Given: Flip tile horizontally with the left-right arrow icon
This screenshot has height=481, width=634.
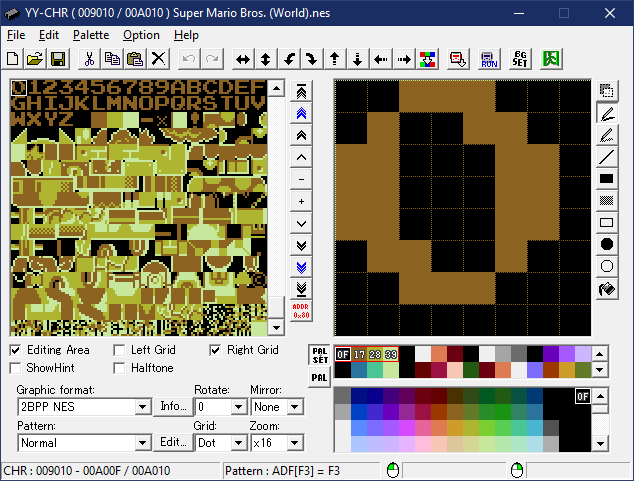Looking at the screenshot, I should [243, 59].
